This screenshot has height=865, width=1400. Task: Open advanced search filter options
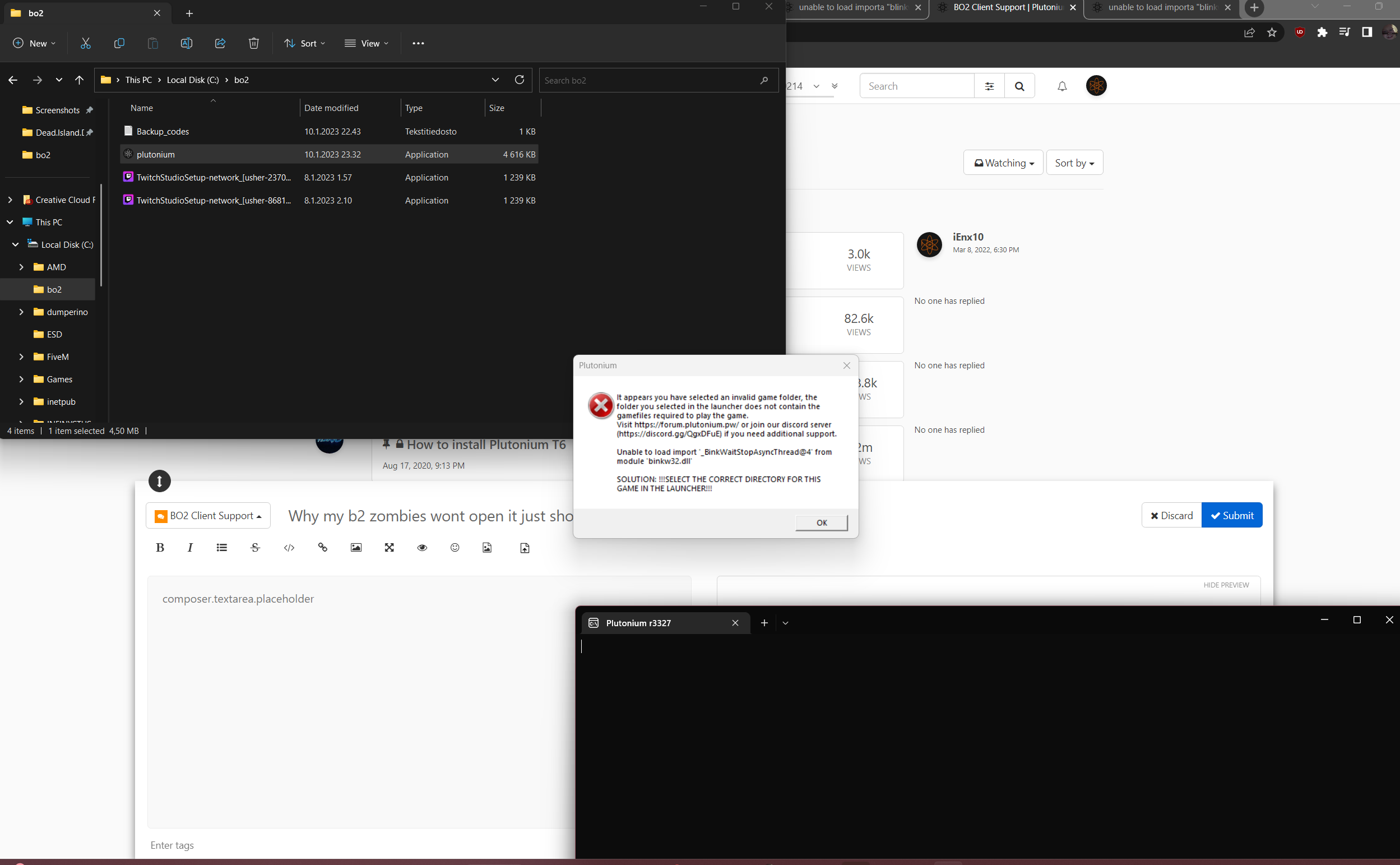coord(989,86)
